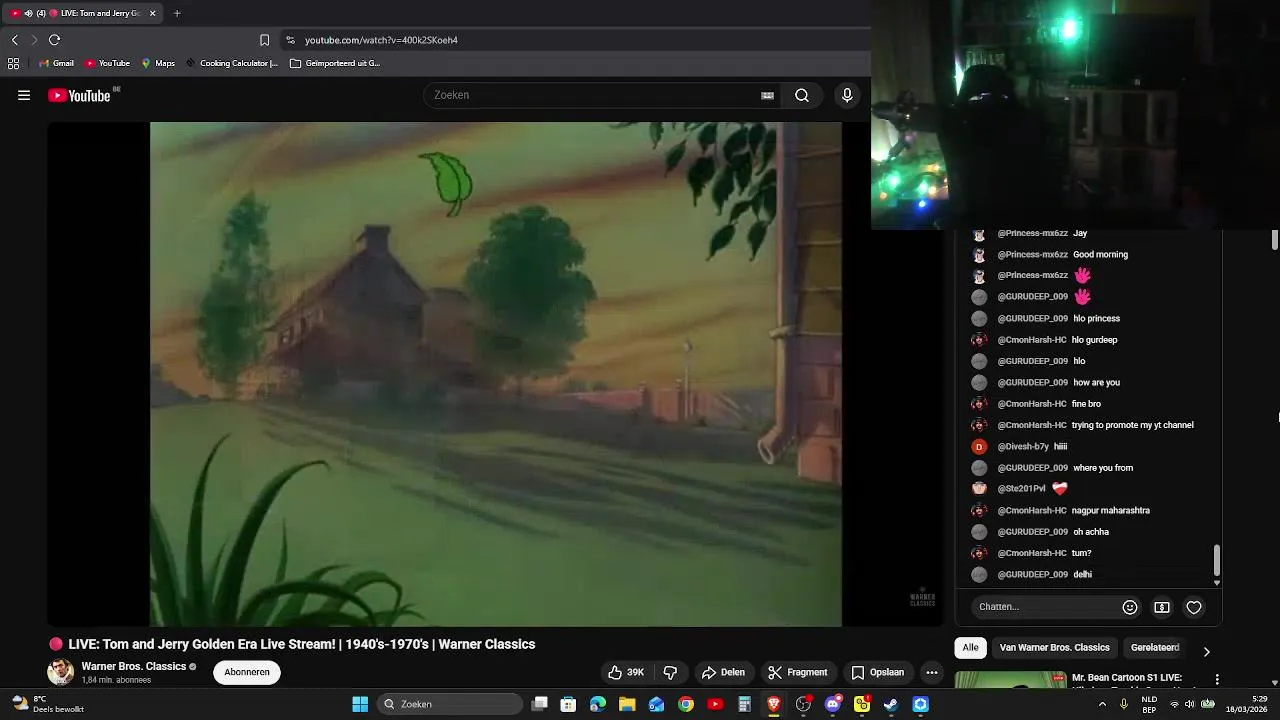This screenshot has height=720, width=1280.
Task: Start voice search with the microphone icon
Action: (x=847, y=95)
